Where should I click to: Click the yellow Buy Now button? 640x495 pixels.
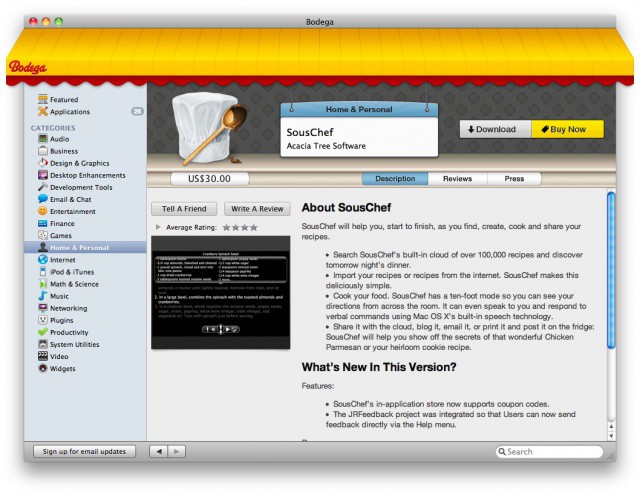[567, 129]
